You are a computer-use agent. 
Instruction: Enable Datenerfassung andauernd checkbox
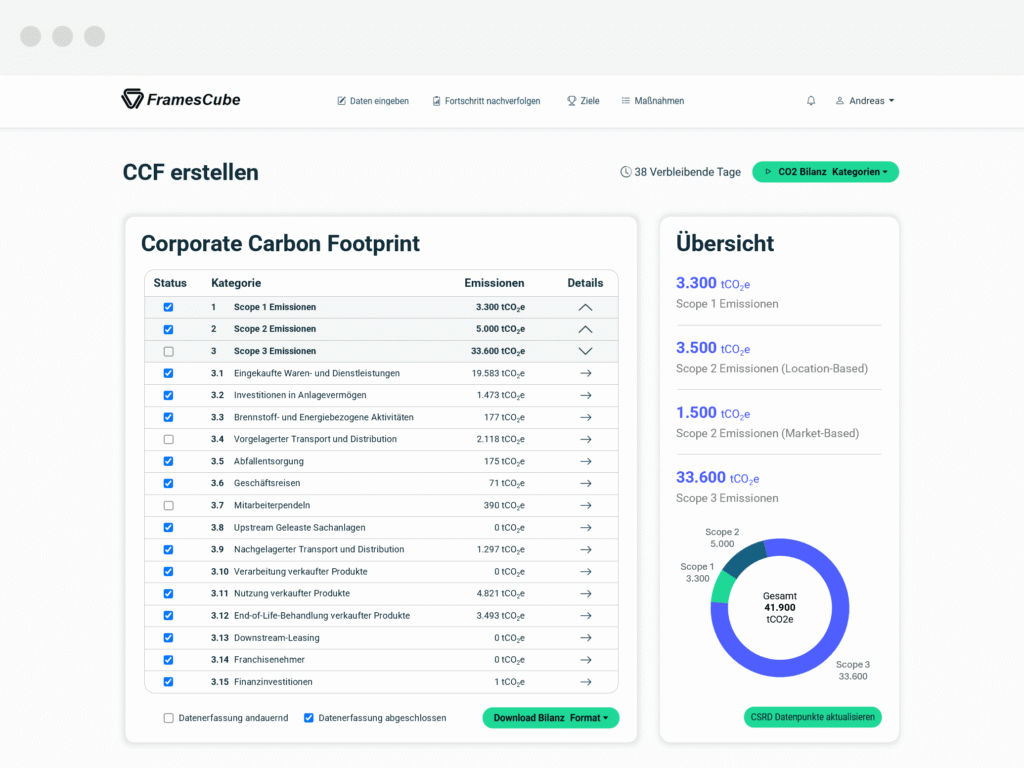168,718
